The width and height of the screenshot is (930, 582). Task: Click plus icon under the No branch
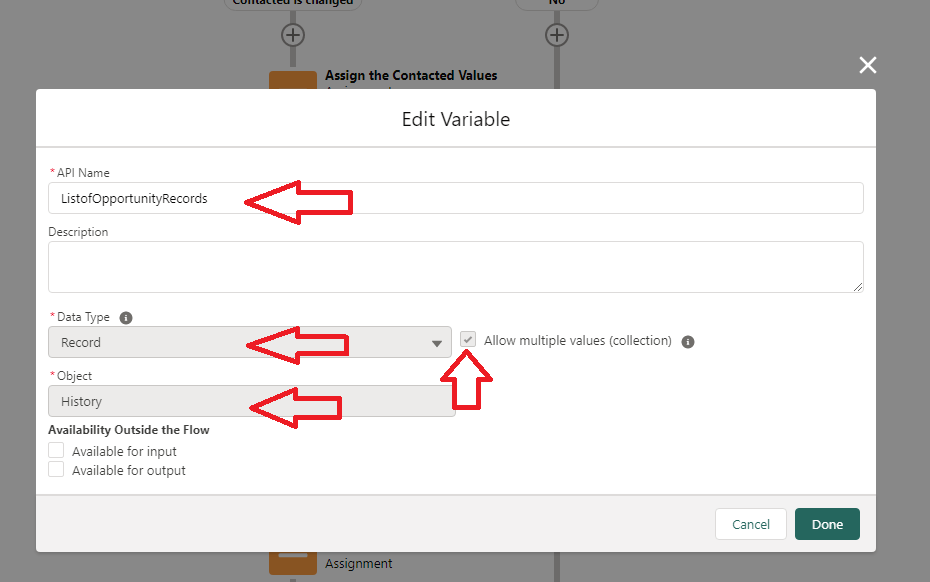pyautogui.click(x=557, y=35)
